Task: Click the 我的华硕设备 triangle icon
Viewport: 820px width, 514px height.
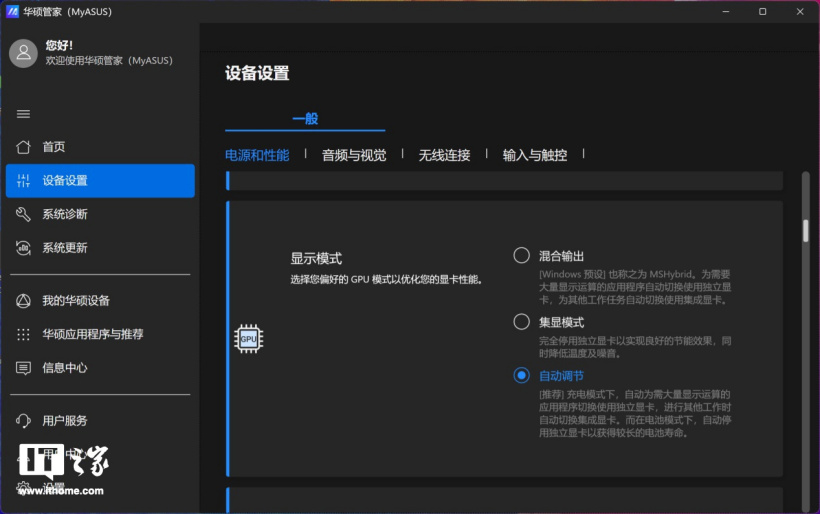Action: 23,301
